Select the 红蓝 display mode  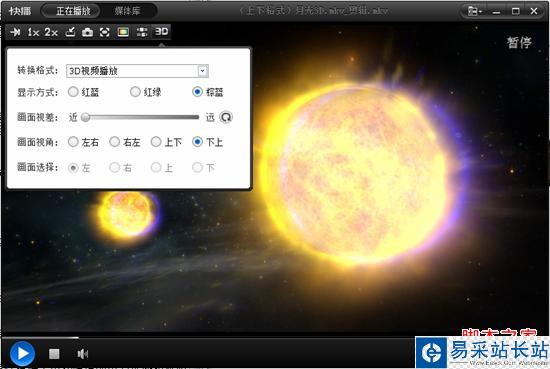[x=83, y=92]
